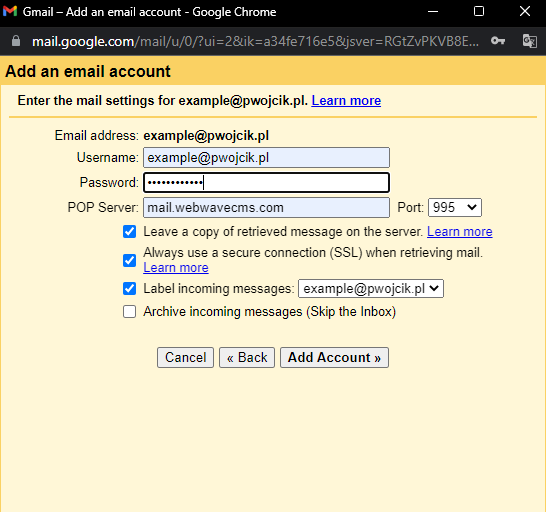
Task: Open Learn more link under SSL option
Action: [x=176, y=267]
